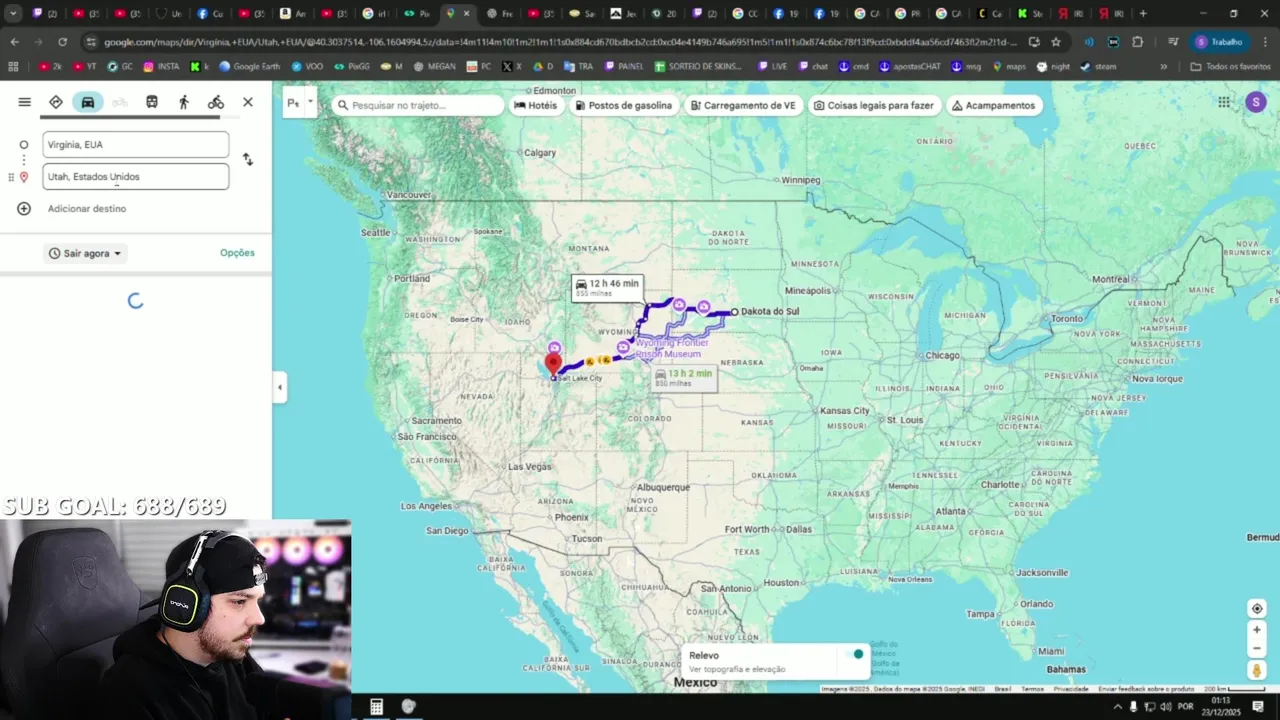The image size is (1280, 720).
Task: Collapse the side panel arrow
Action: (x=280, y=387)
